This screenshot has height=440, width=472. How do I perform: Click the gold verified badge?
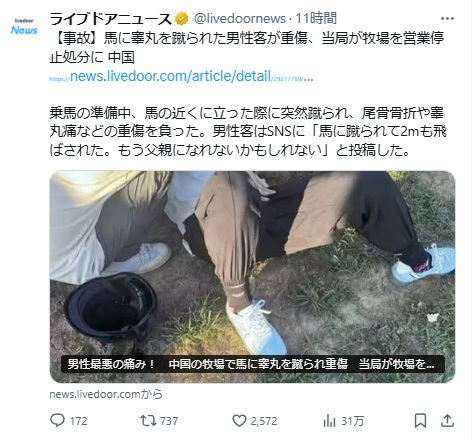pyautogui.click(x=182, y=19)
